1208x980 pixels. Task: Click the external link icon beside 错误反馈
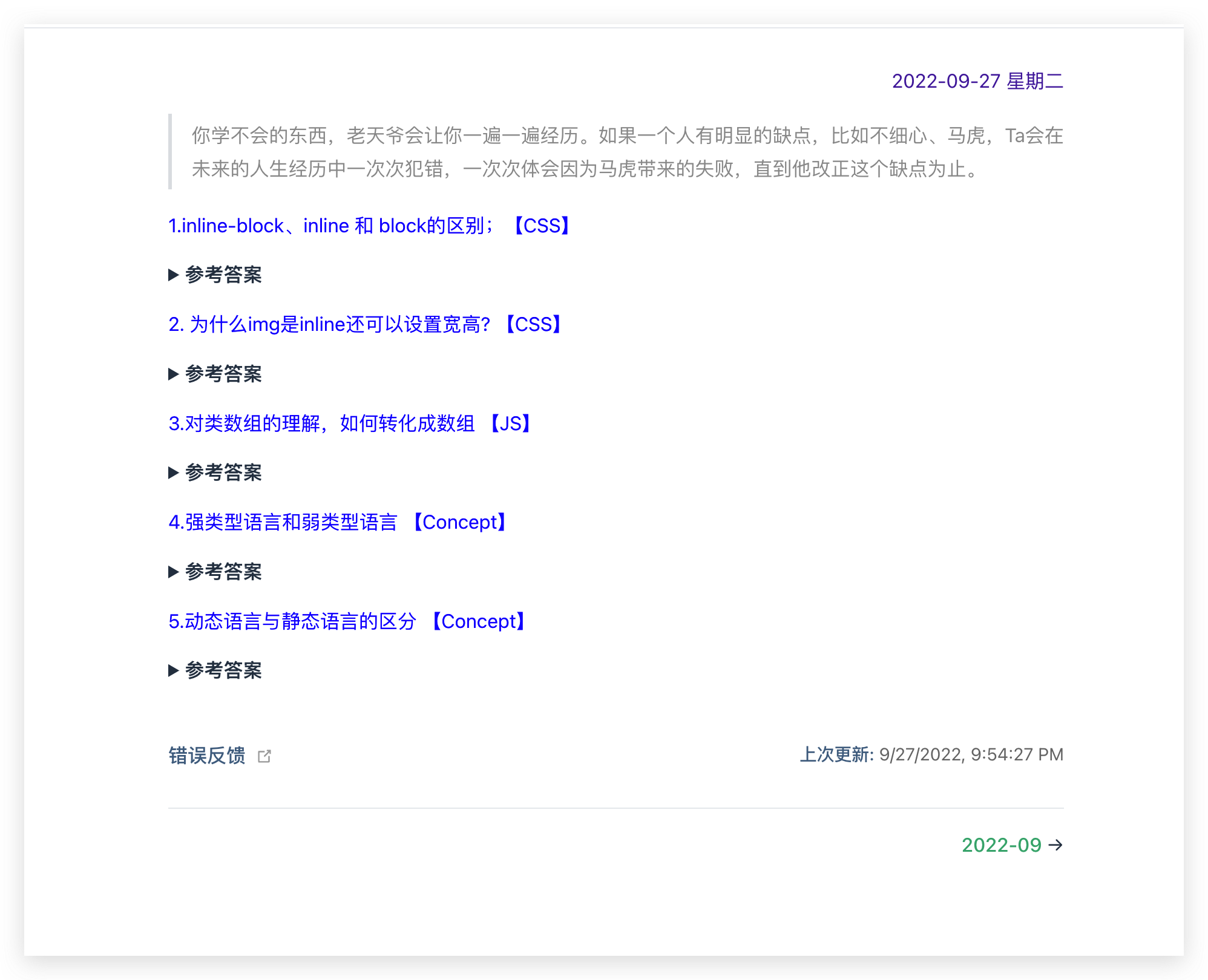tap(264, 756)
